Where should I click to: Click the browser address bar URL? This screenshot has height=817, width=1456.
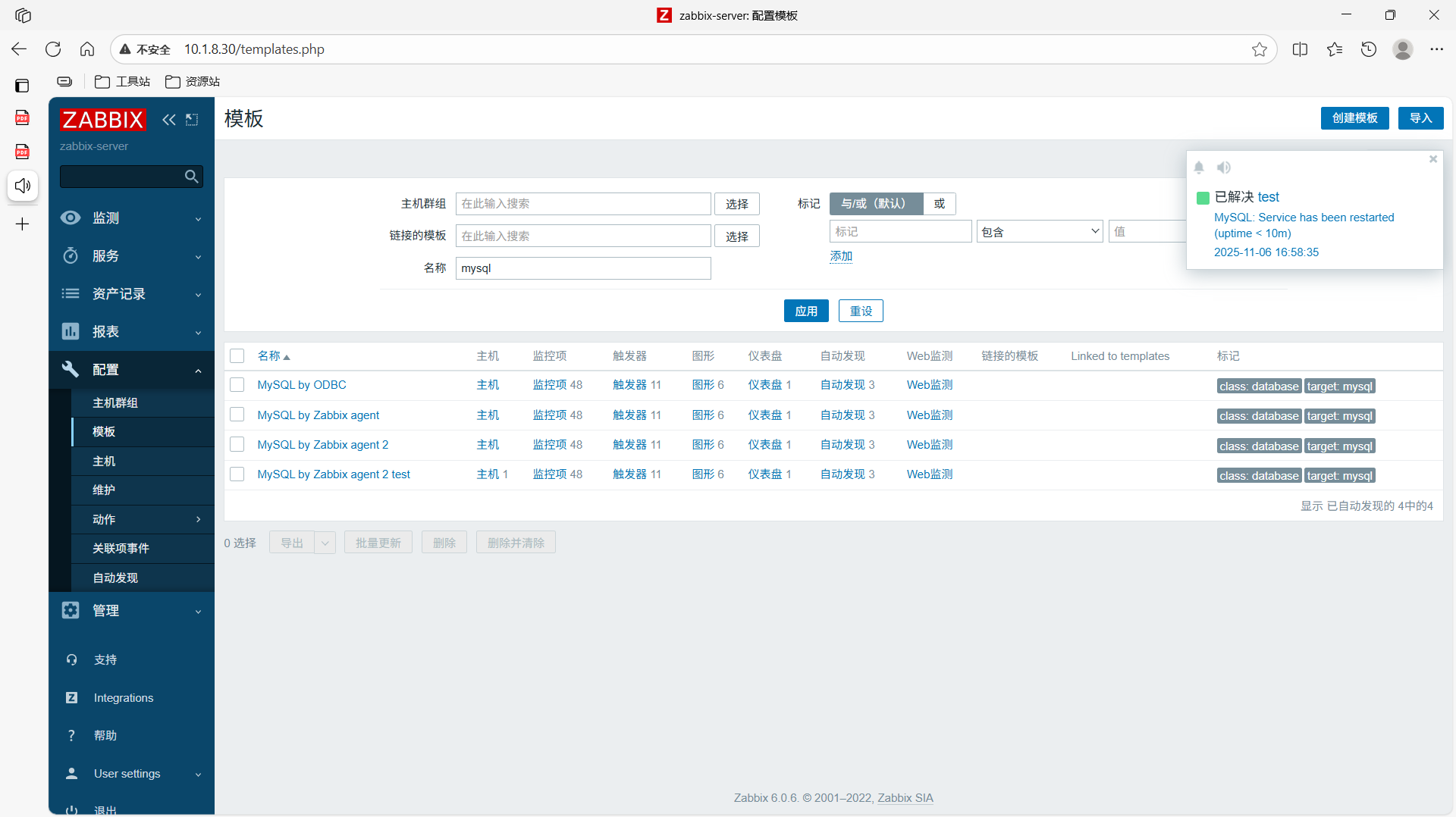tap(254, 49)
